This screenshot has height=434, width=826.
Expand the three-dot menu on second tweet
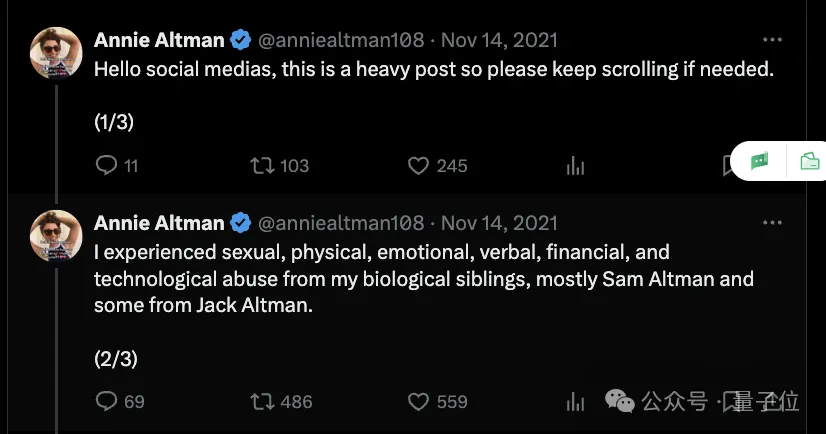(772, 222)
